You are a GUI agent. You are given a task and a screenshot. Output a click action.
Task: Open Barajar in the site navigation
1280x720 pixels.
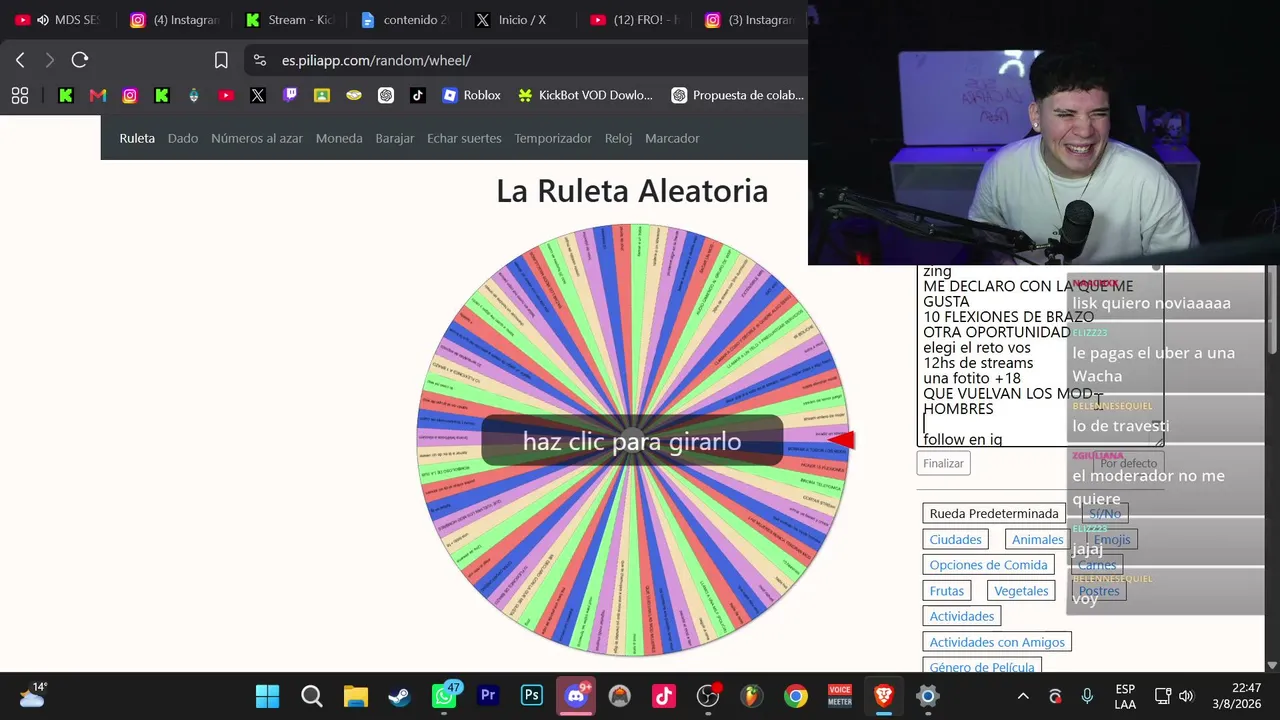pos(395,138)
